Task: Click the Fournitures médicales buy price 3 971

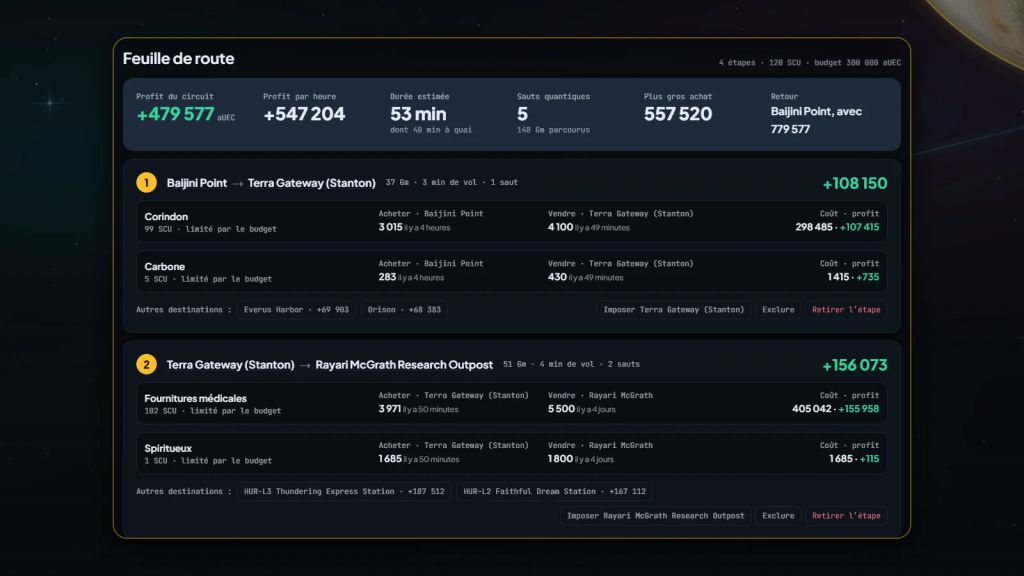Action: [x=390, y=409]
